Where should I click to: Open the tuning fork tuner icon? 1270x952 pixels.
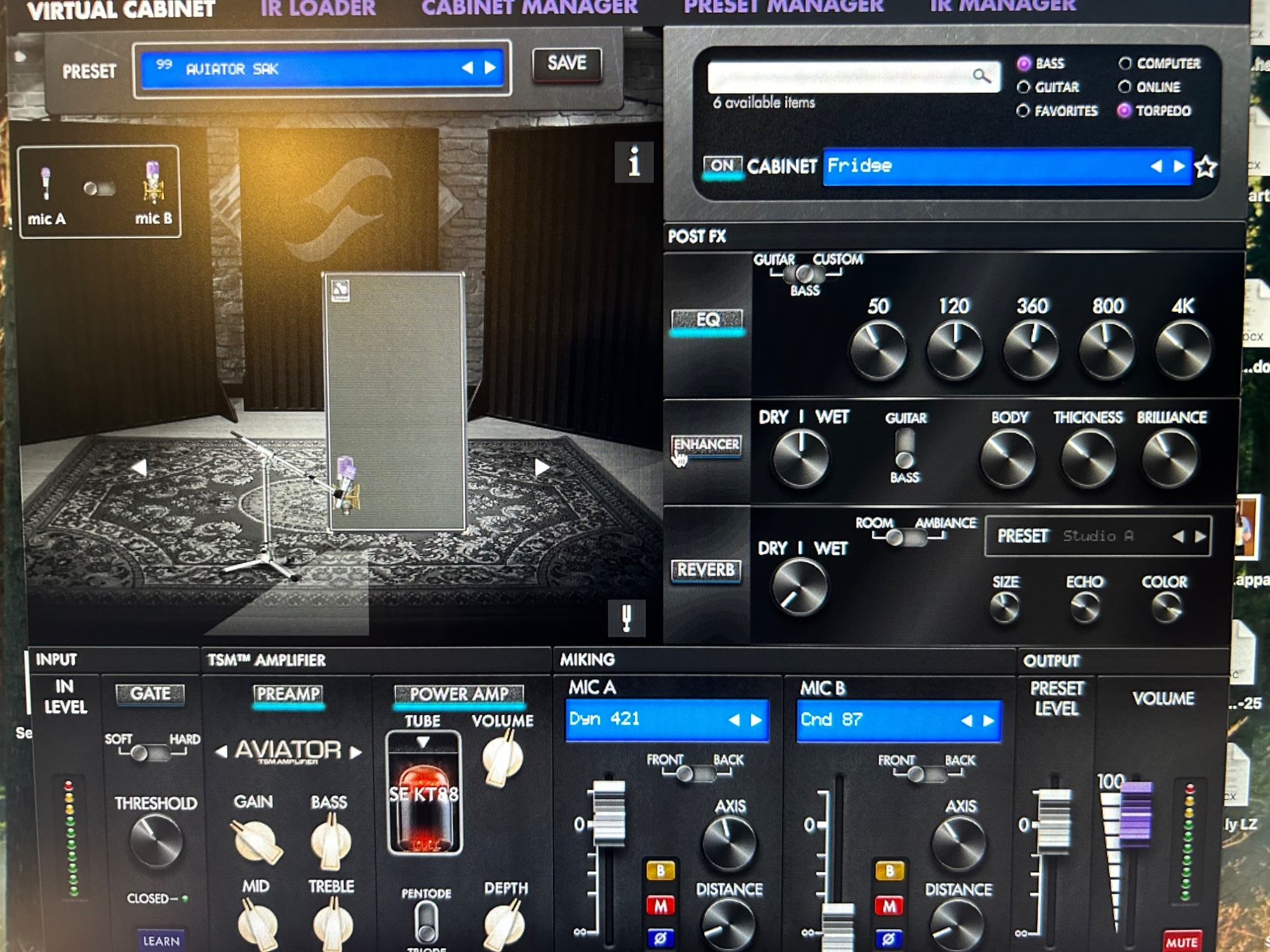627,617
